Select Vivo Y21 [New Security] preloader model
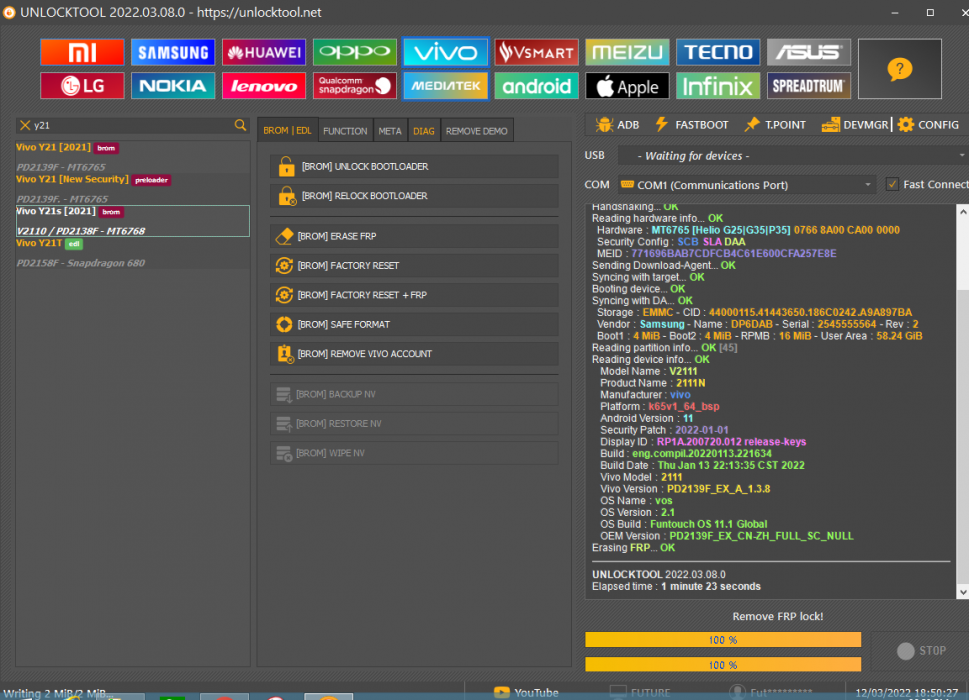This screenshot has width=969, height=700. pos(132,189)
